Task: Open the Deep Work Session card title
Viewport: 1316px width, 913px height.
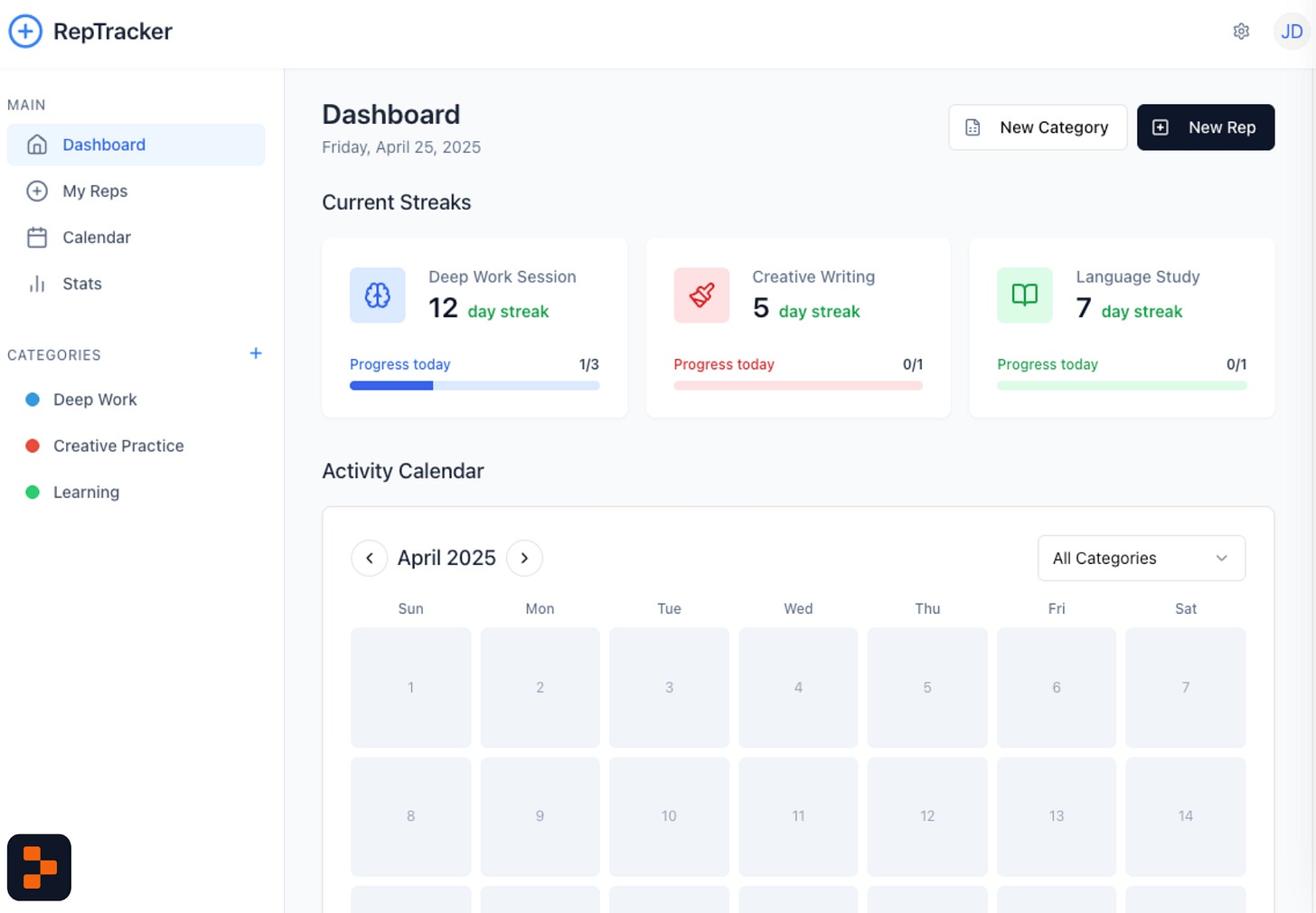Action: point(503,277)
